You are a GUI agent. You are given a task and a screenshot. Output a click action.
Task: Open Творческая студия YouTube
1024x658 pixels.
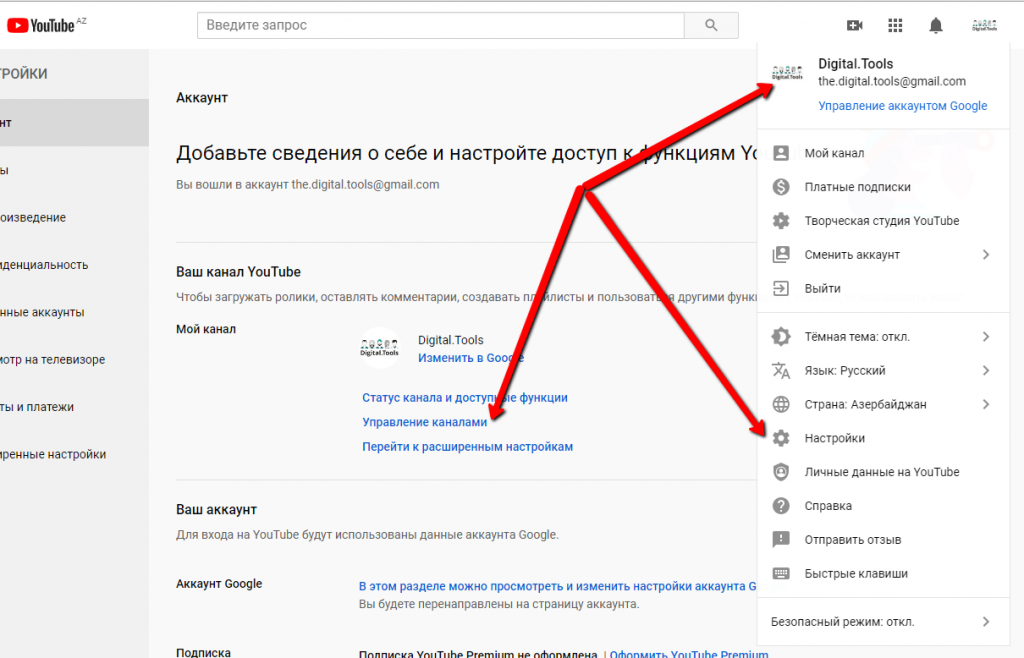tap(884, 221)
